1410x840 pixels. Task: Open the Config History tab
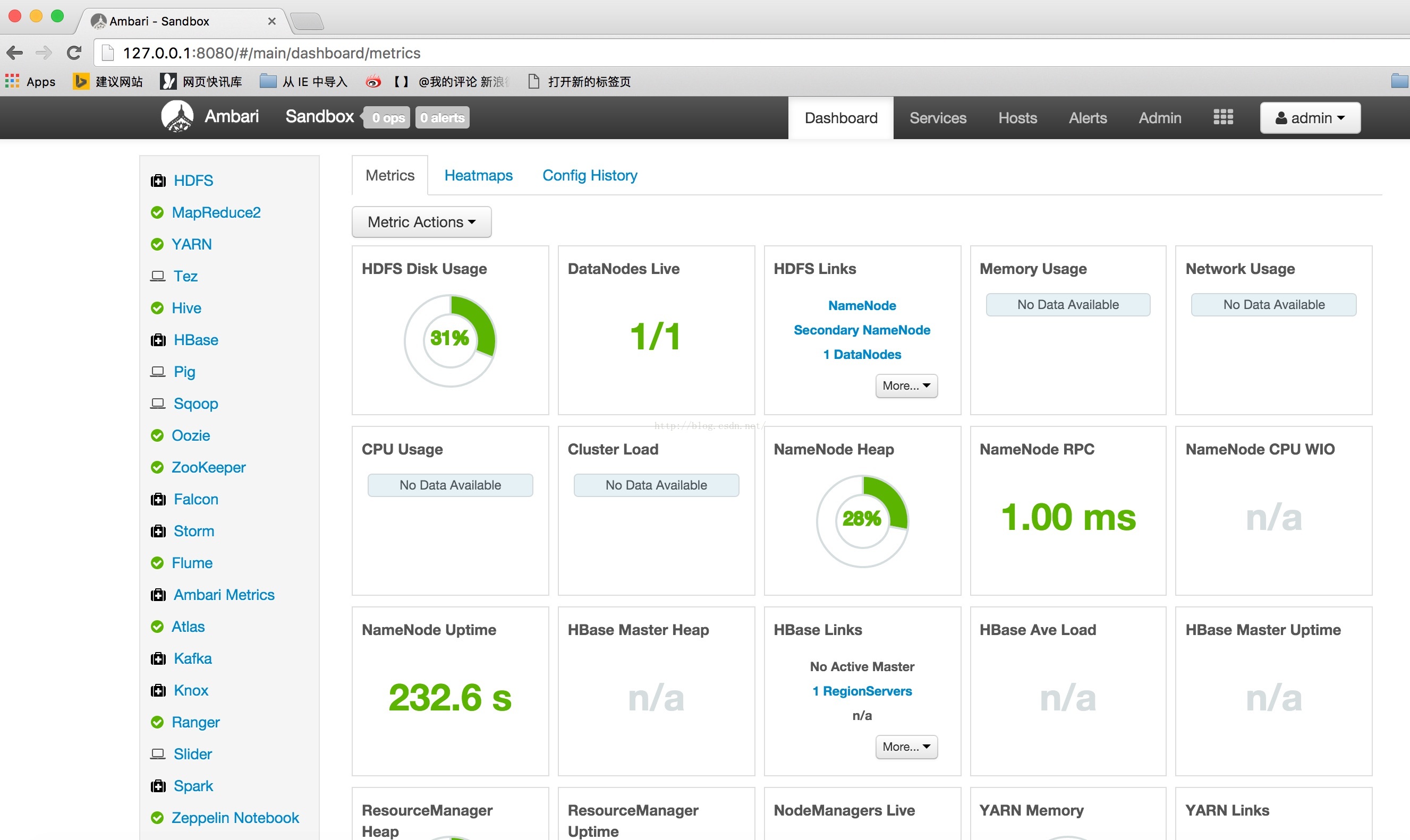click(590, 175)
